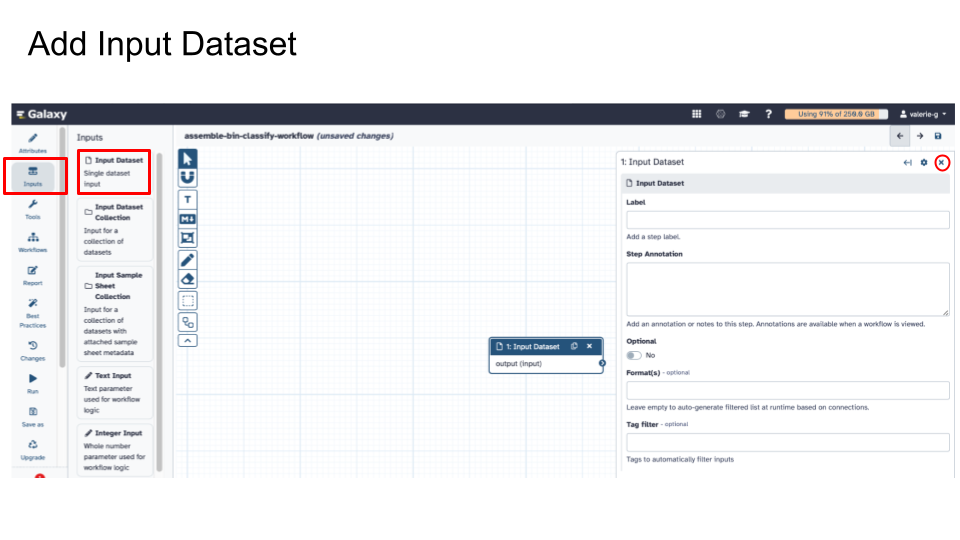
Task: Open the Format(s) selection field
Action: 787,390
